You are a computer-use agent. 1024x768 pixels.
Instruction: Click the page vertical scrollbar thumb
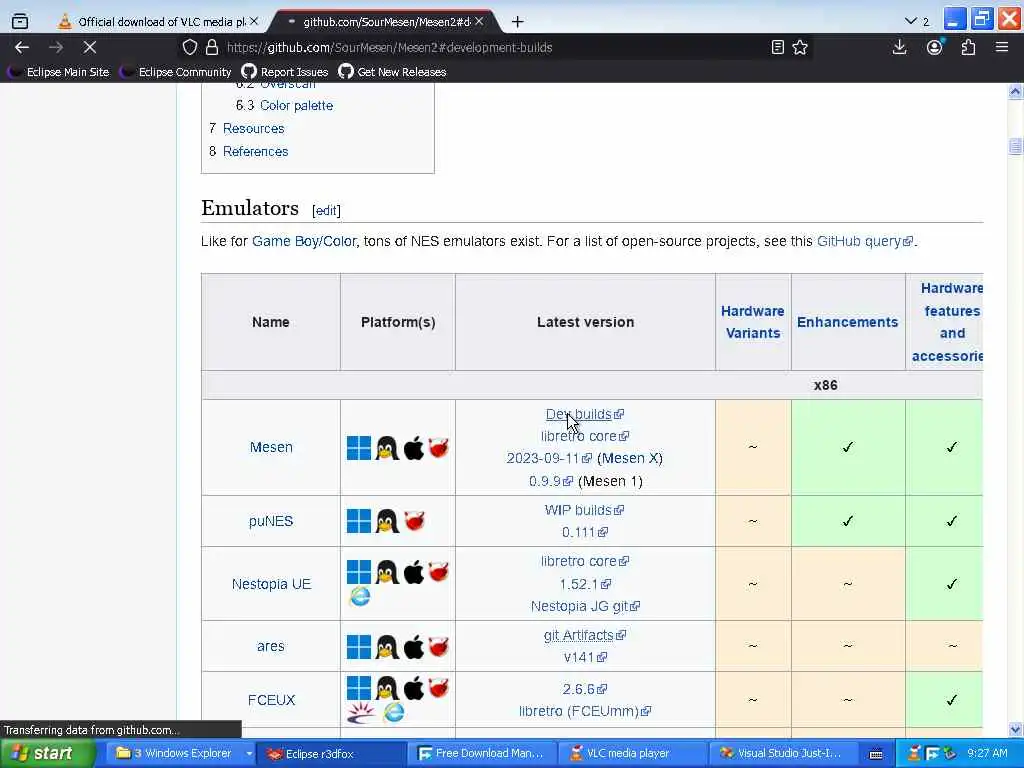point(1015,146)
